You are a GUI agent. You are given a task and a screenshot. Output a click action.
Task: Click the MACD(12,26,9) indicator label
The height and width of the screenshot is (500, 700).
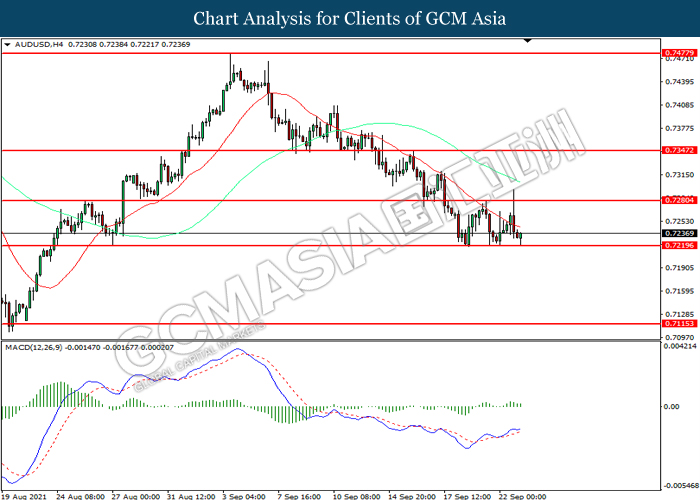tap(34, 347)
